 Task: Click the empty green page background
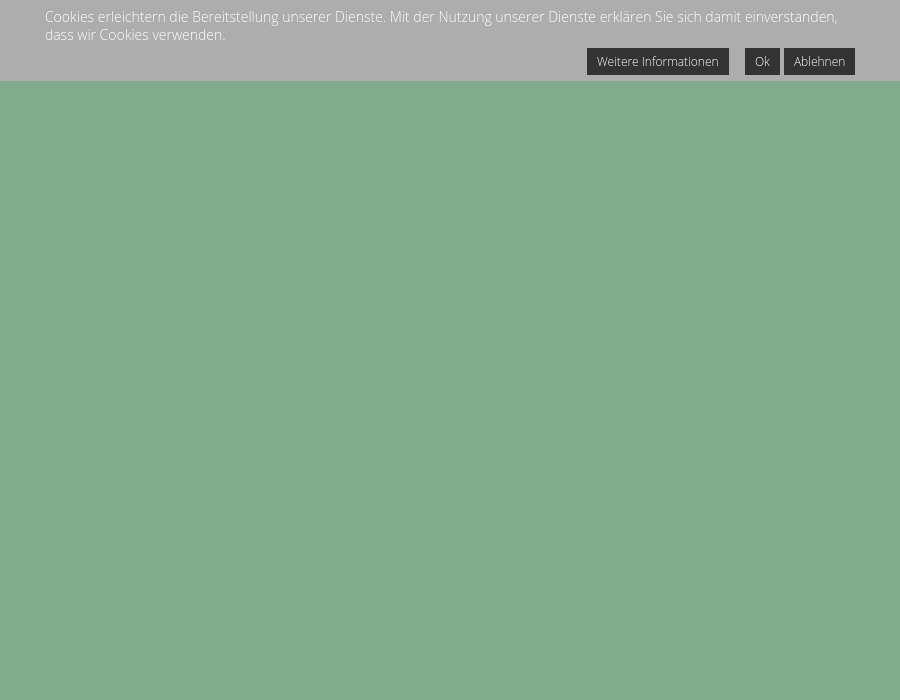(450, 400)
